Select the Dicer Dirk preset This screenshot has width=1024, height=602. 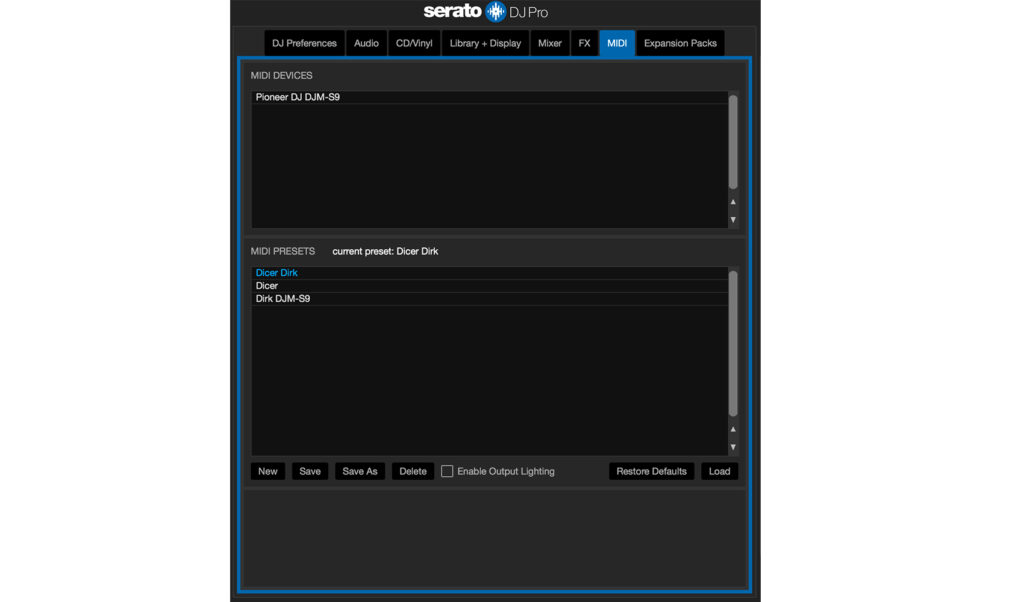tap(276, 272)
